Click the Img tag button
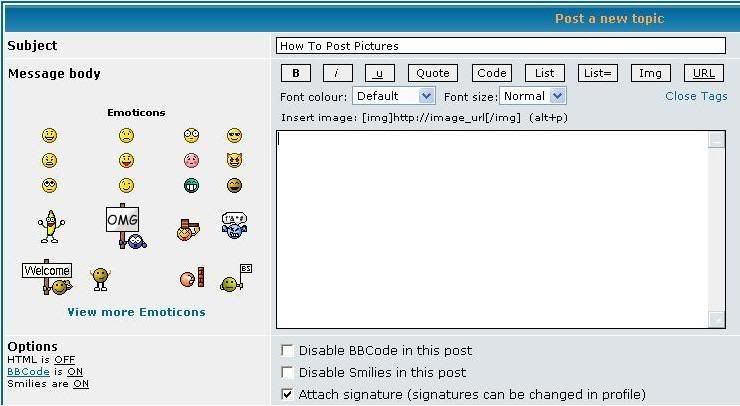This screenshot has height=406, width=740. coord(650,73)
